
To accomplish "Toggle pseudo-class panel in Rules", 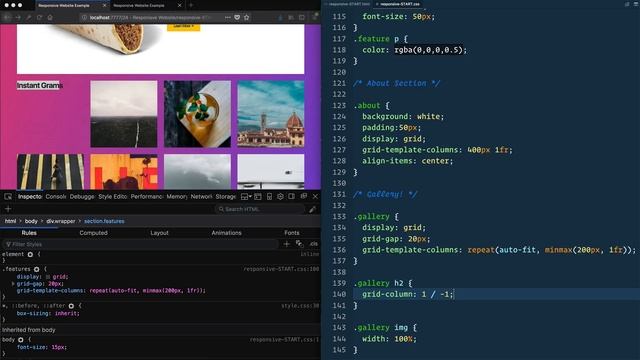I will [300, 244].
